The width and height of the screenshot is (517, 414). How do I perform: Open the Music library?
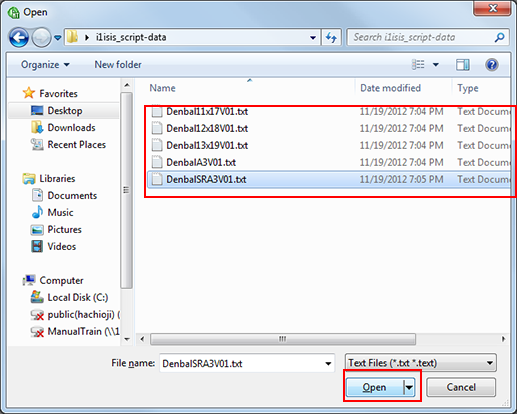tap(60, 213)
